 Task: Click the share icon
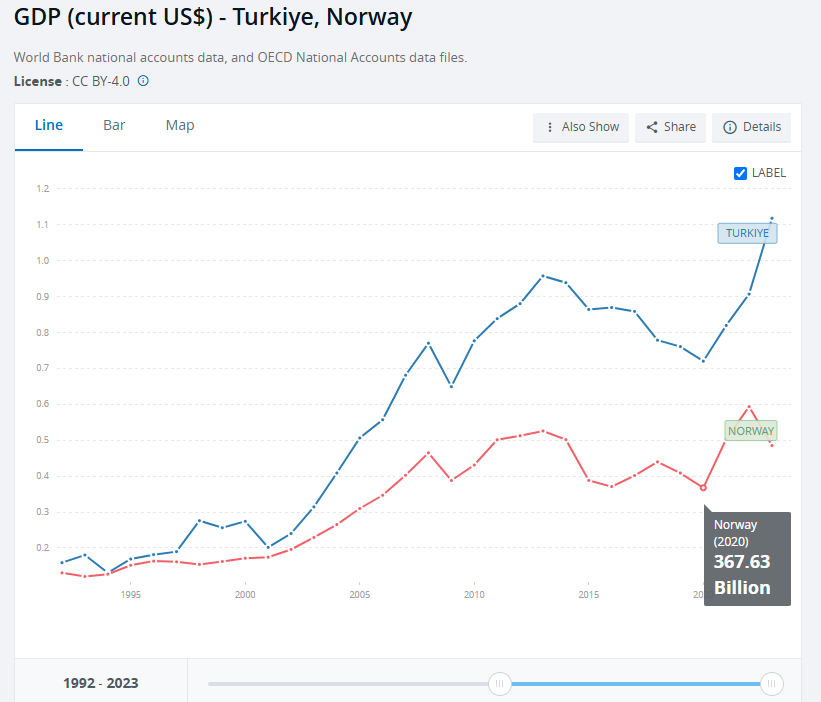652,127
